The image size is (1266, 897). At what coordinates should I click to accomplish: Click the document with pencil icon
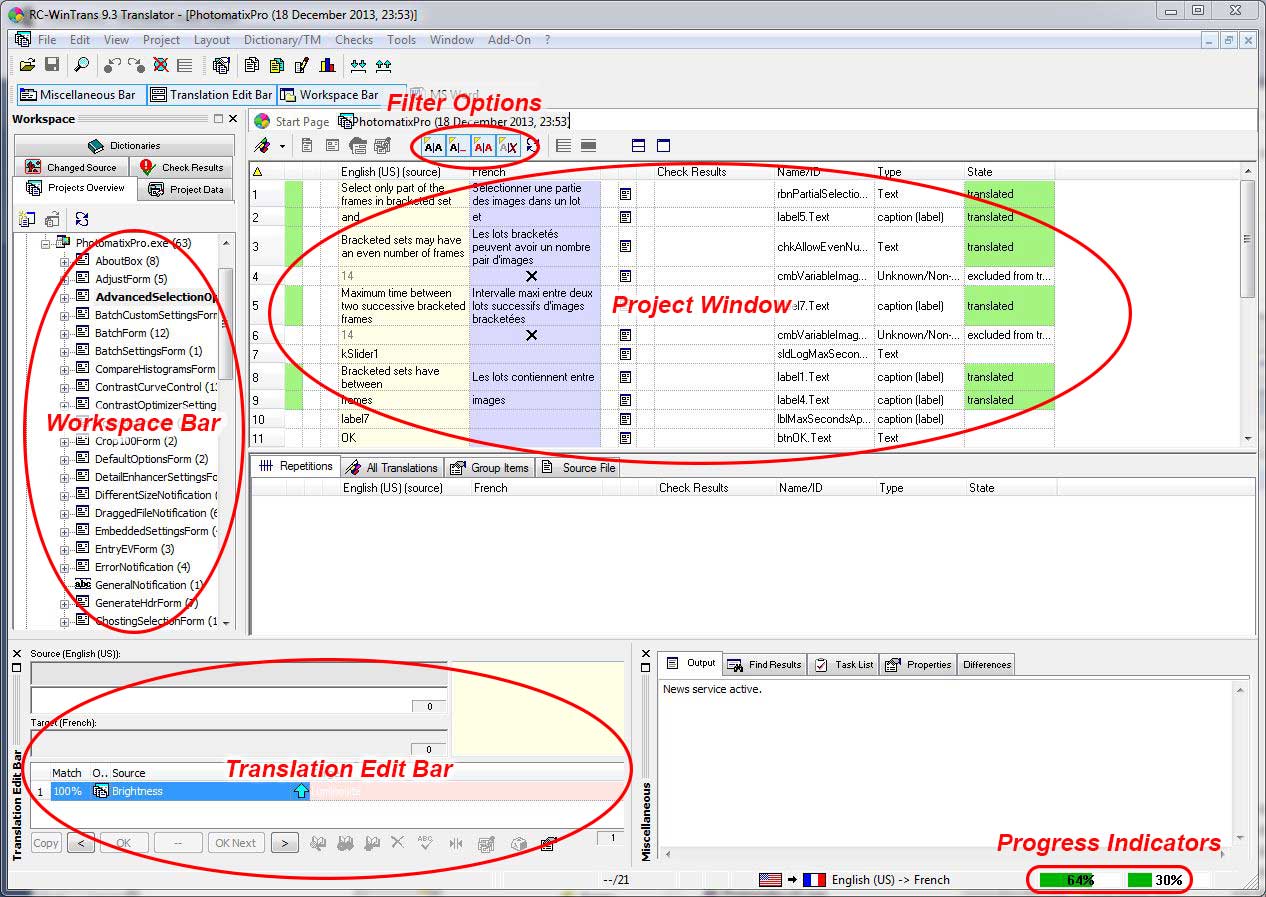tap(301, 65)
